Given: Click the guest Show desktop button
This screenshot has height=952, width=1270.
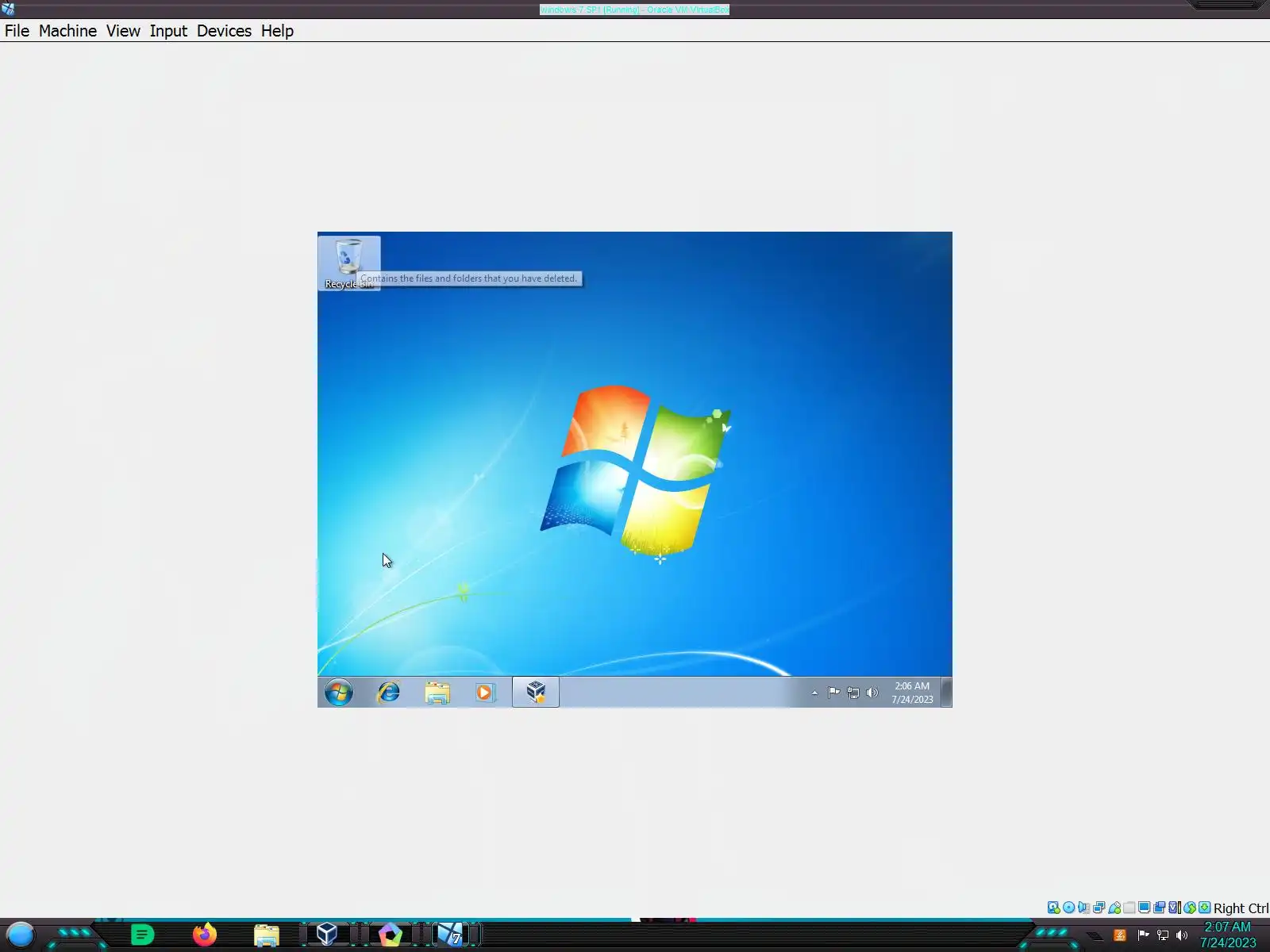Looking at the screenshot, I should click(946, 693).
